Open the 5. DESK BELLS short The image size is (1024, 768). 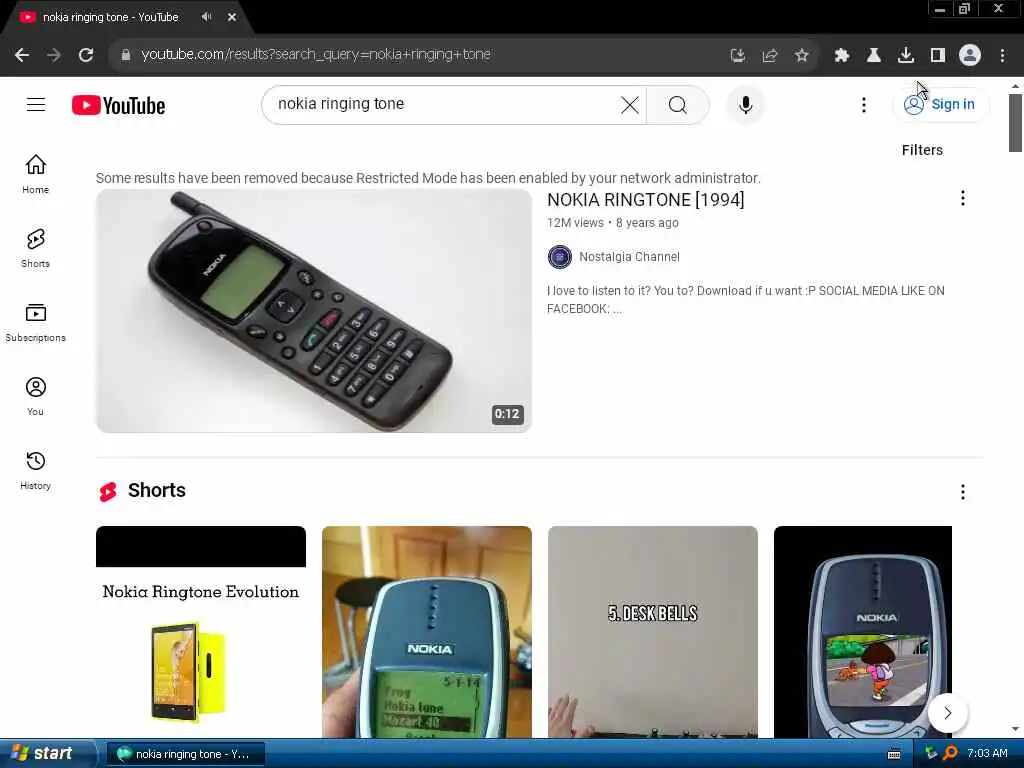pyautogui.click(x=652, y=632)
